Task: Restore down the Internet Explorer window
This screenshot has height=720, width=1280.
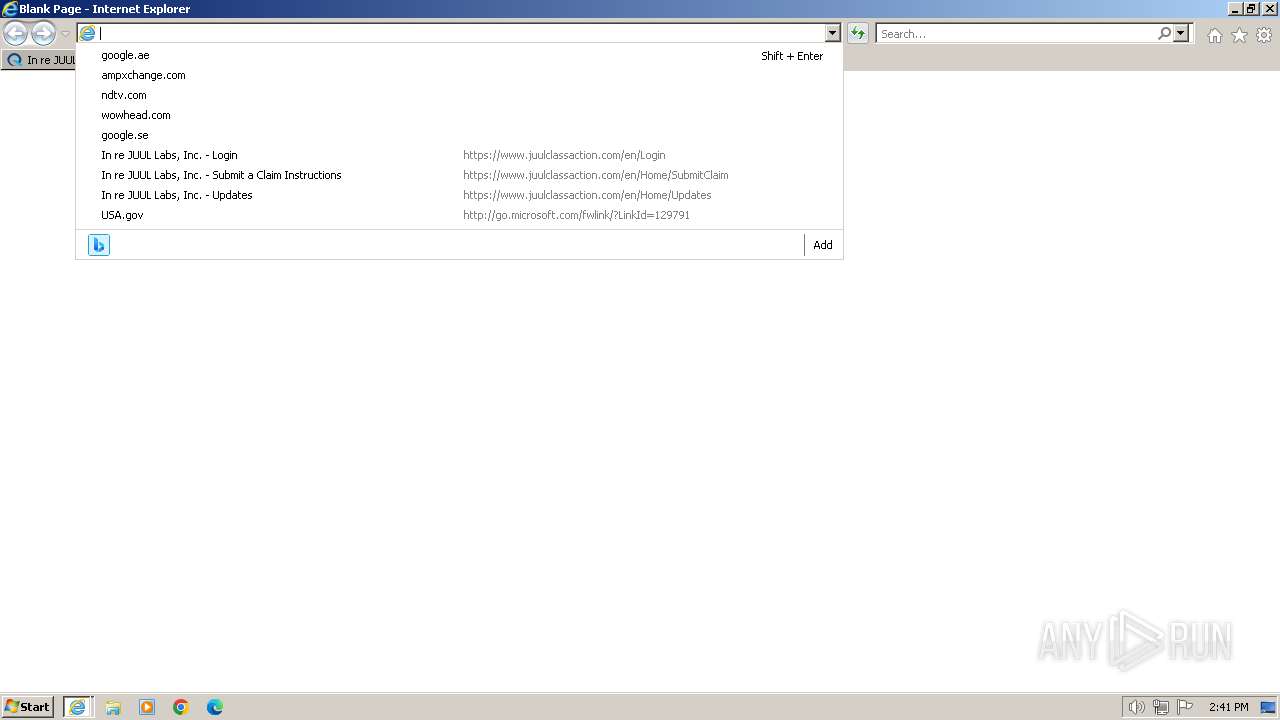Action: click(1251, 9)
